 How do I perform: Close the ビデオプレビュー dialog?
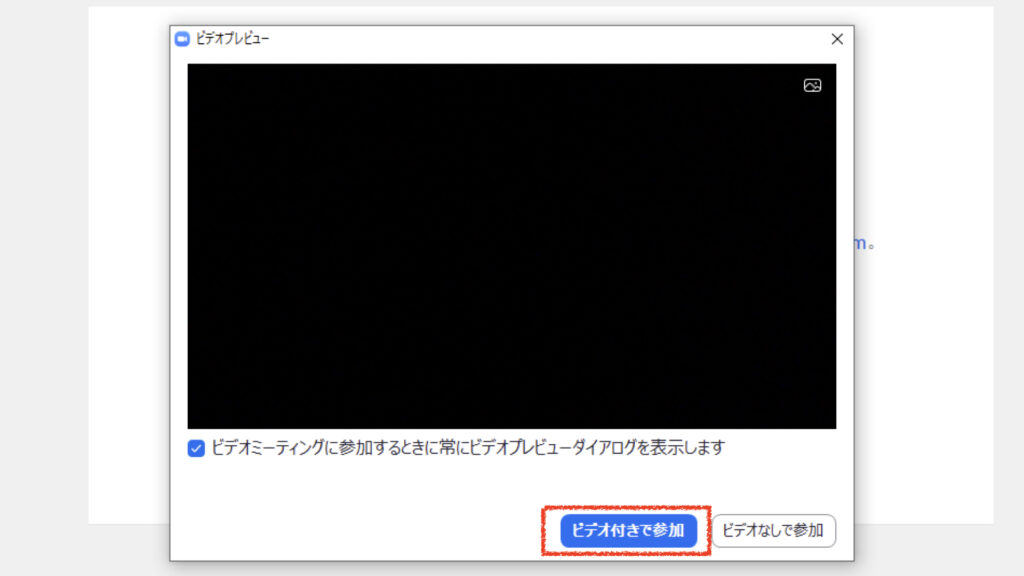(837, 39)
